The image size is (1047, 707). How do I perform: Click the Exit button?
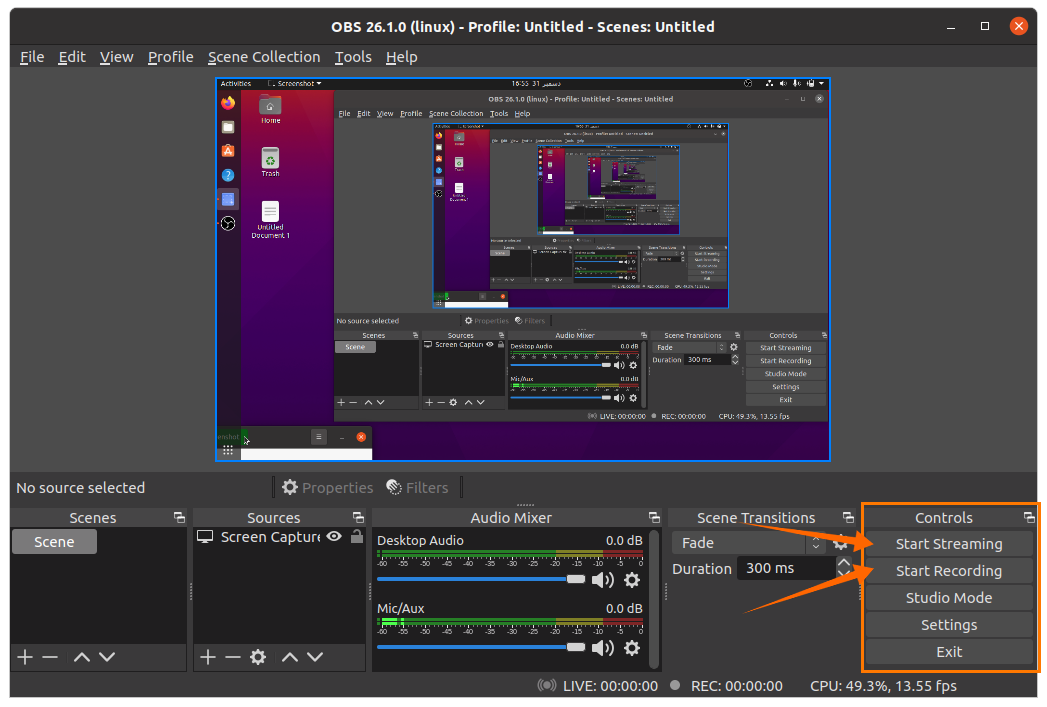(x=949, y=652)
